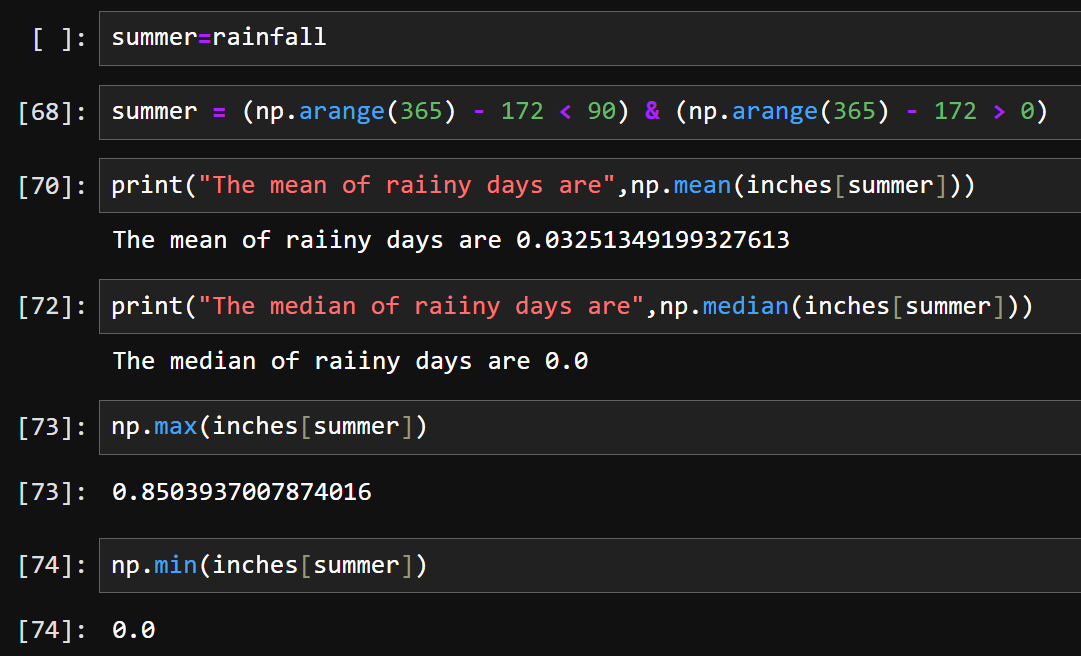Image resolution: width=1081 pixels, height=656 pixels.
Task: Click the output value 0.0 of cell 74
Action: (x=134, y=630)
